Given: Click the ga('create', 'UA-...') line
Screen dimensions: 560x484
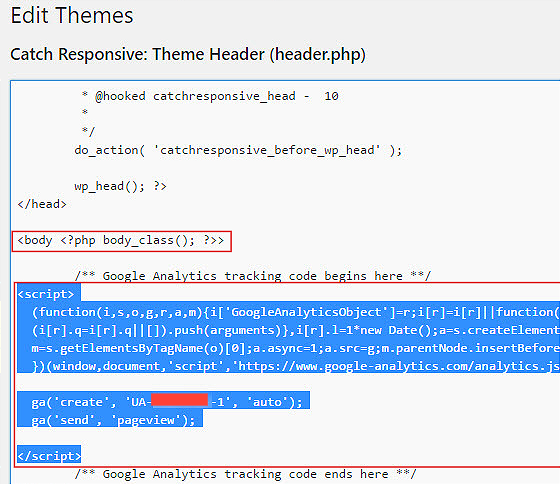Looking at the screenshot, I should [167, 402].
